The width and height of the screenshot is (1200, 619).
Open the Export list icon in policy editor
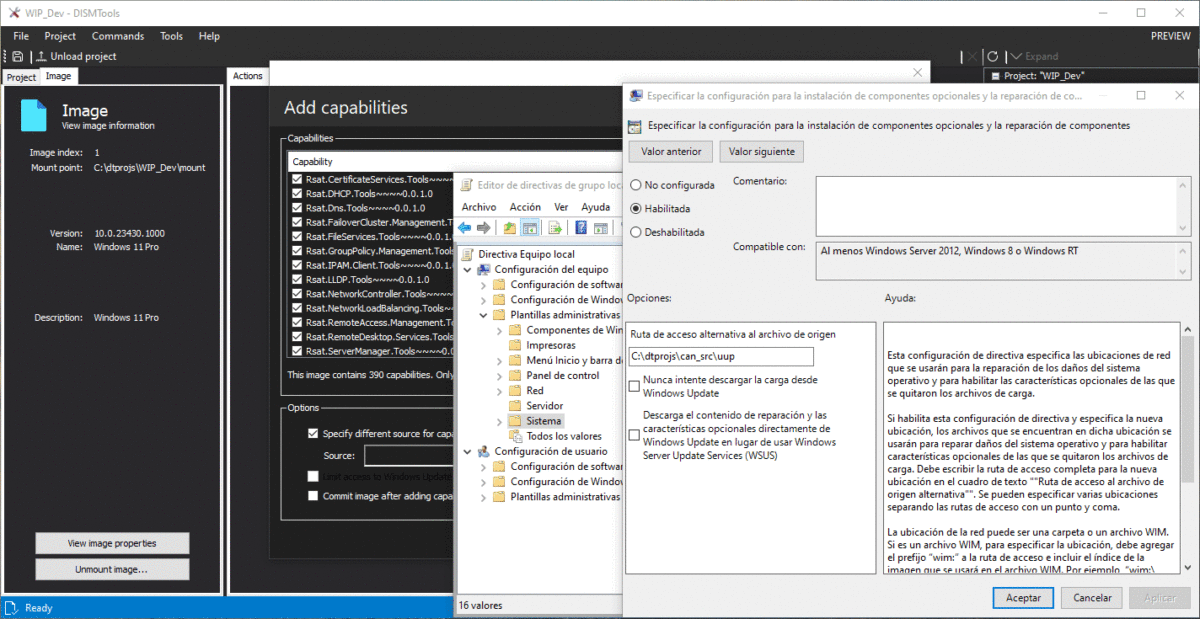click(554, 227)
